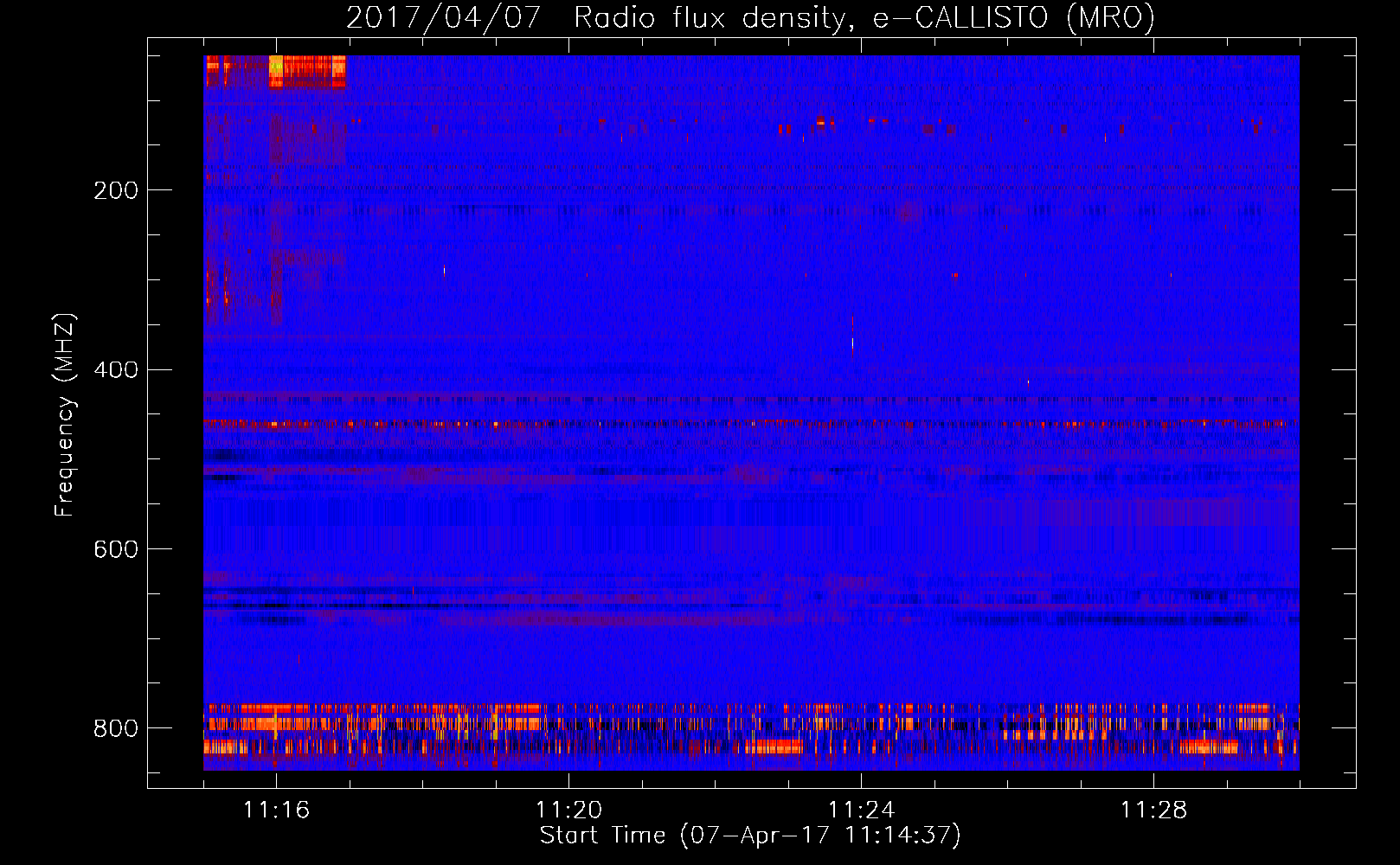The width and height of the screenshot is (1400, 865).
Task: Click the '800' frequency tick label
Action: (x=116, y=728)
